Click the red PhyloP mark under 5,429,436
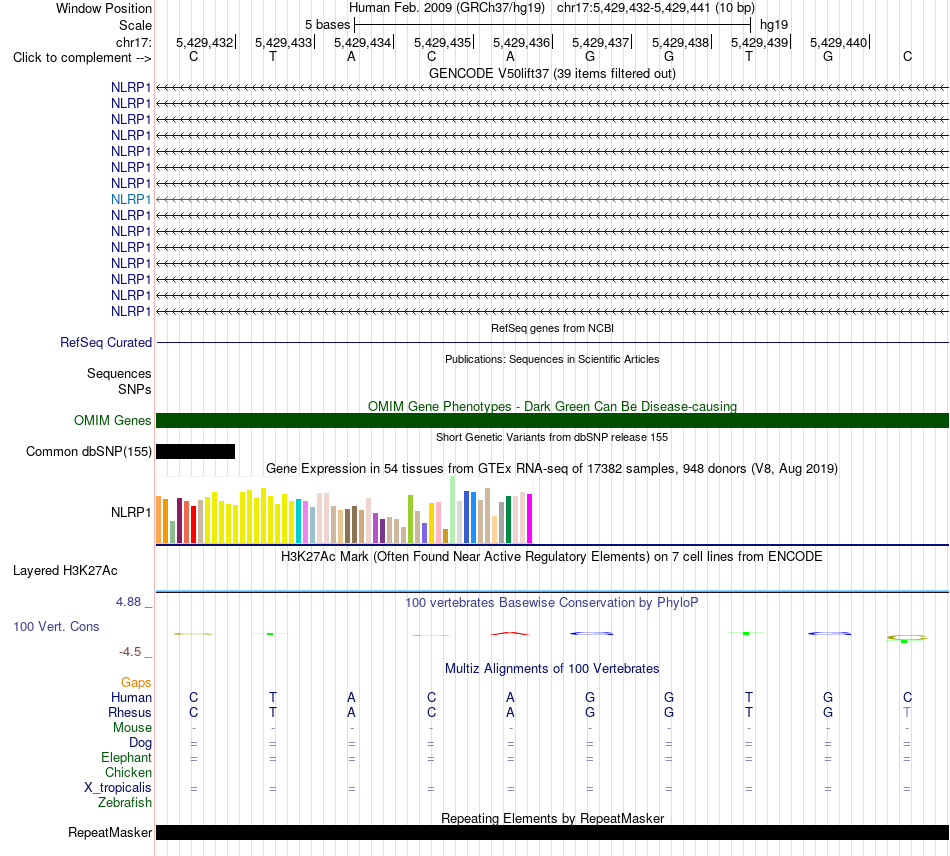950x856 pixels. point(510,634)
